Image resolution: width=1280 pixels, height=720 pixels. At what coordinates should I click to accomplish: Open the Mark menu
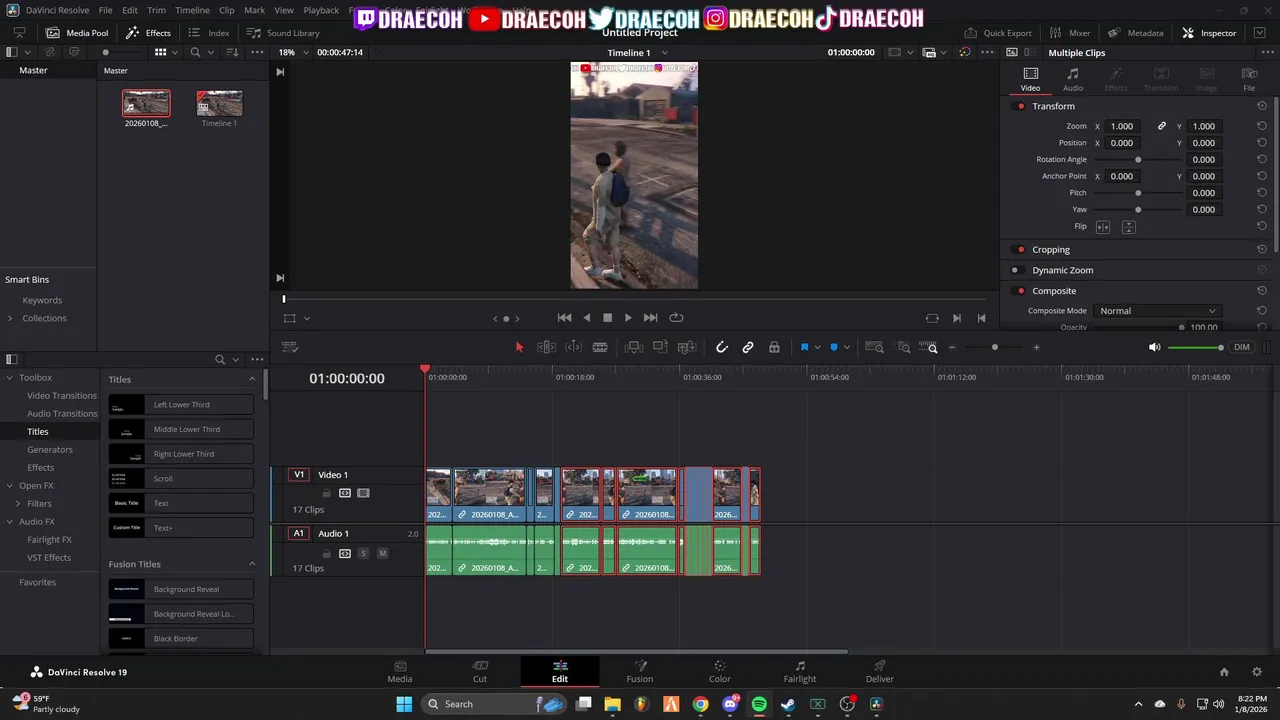(254, 10)
